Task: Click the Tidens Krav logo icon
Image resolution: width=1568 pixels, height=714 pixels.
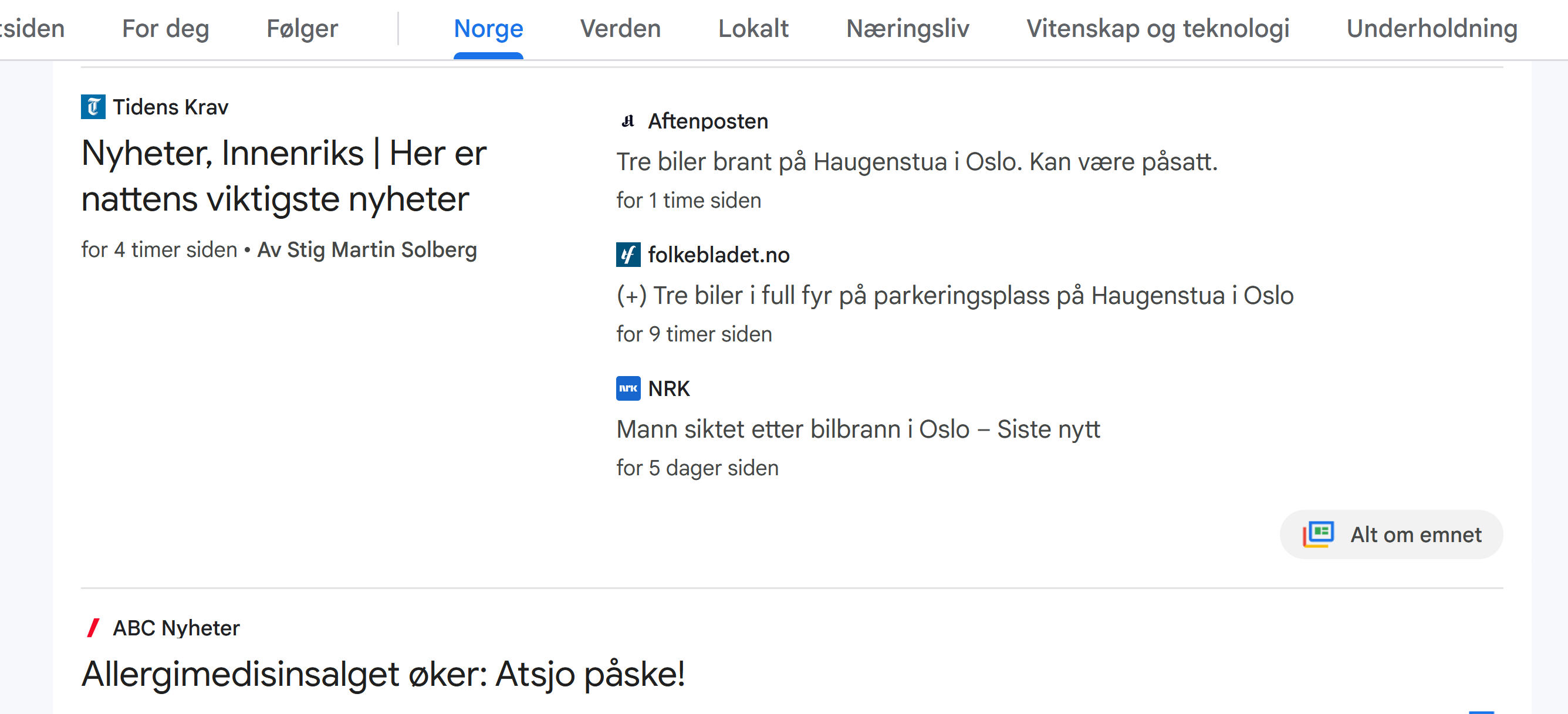Action: 93,107
